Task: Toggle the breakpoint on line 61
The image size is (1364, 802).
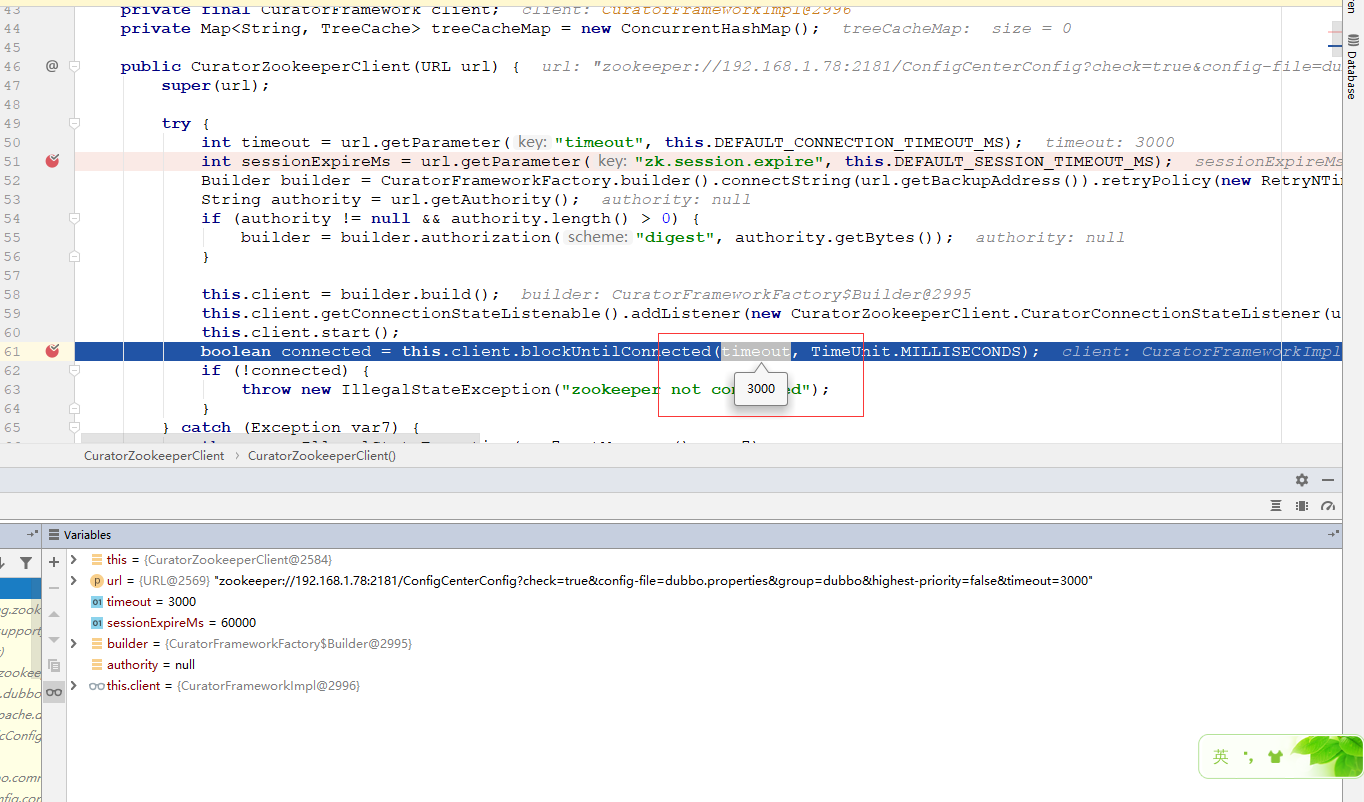Action: pyautogui.click(x=52, y=351)
